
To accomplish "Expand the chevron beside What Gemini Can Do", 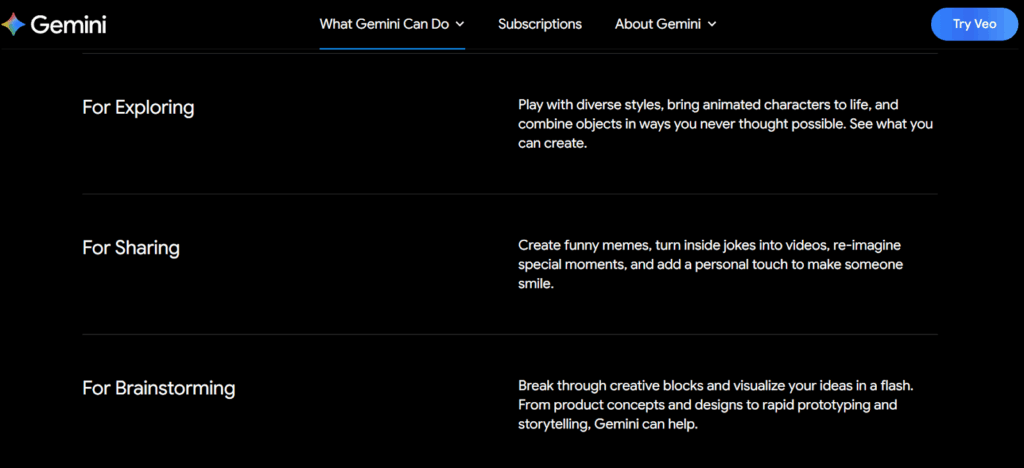I will [x=460, y=24].
